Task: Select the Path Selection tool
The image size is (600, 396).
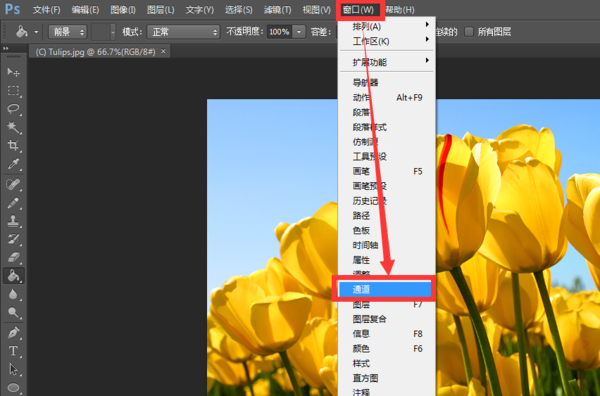Action: click(13, 369)
